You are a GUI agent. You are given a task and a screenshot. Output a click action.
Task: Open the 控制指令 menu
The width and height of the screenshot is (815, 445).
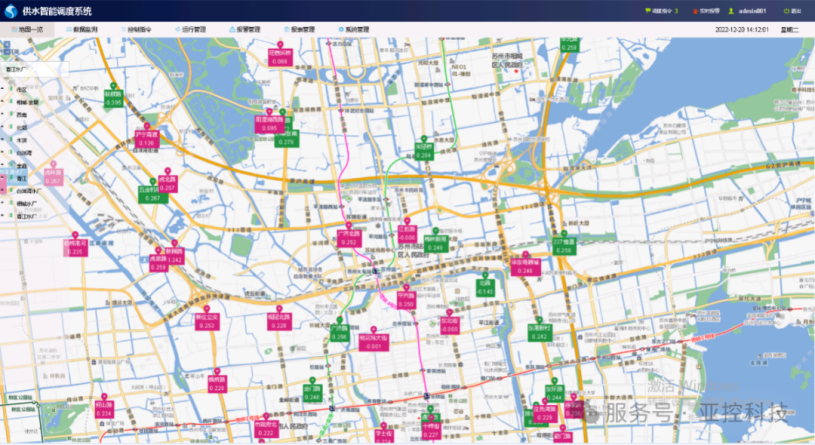tap(137, 30)
